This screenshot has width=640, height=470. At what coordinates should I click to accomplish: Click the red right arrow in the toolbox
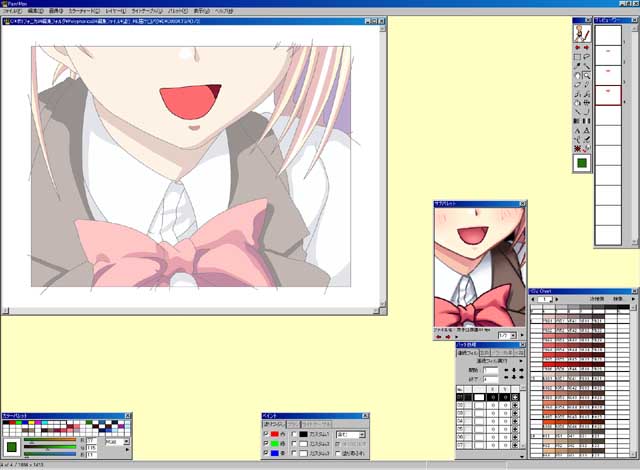coord(587,48)
